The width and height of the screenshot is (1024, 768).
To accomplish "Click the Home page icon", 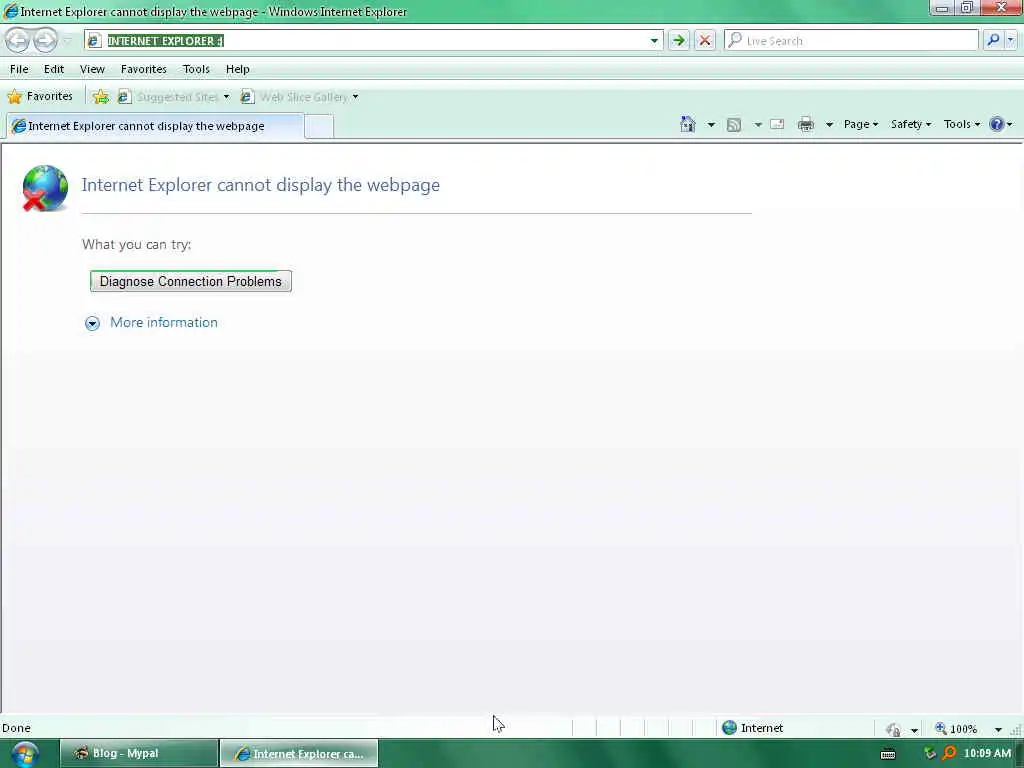I will pos(687,124).
